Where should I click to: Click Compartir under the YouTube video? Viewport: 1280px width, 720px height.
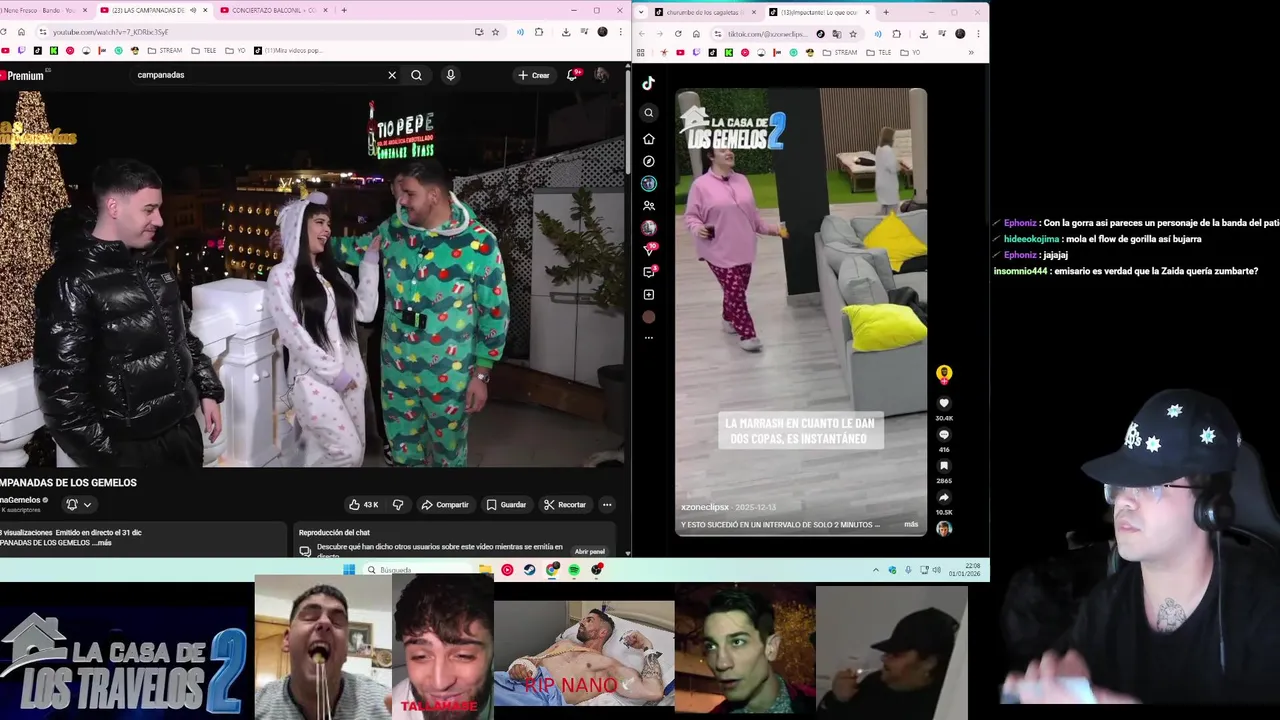[x=445, y=505]
